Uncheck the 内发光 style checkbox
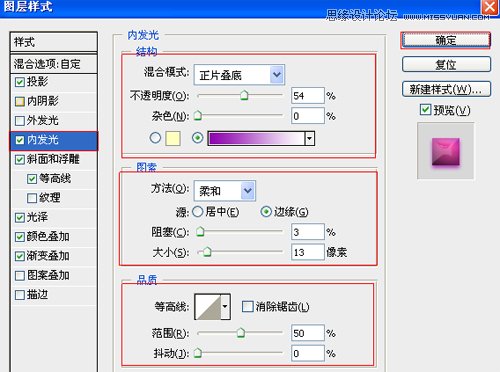This screenshot has height=372, width=500. click(20, 140)
